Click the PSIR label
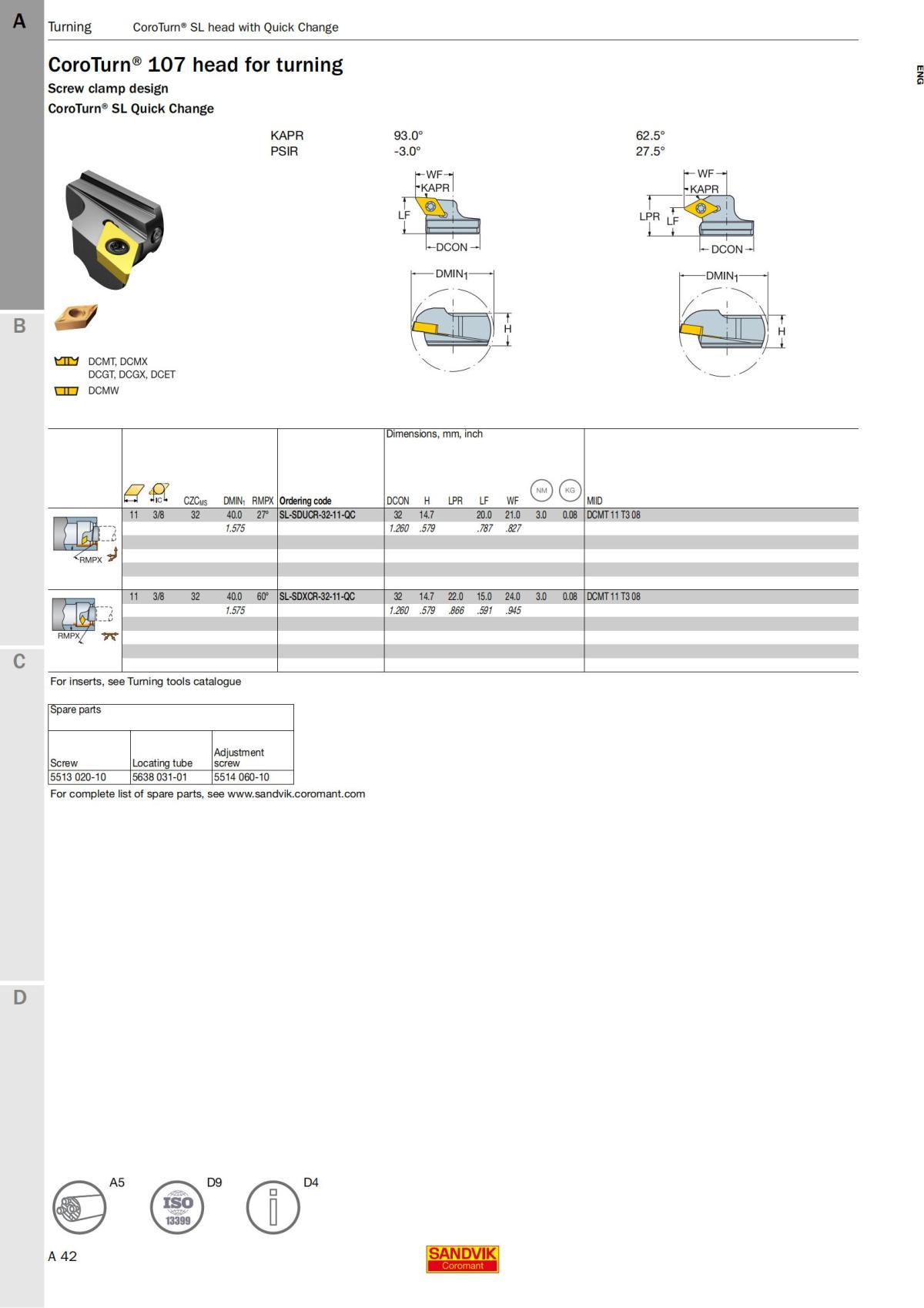Viewport: 924px width, 1308px height. point(284,151)
